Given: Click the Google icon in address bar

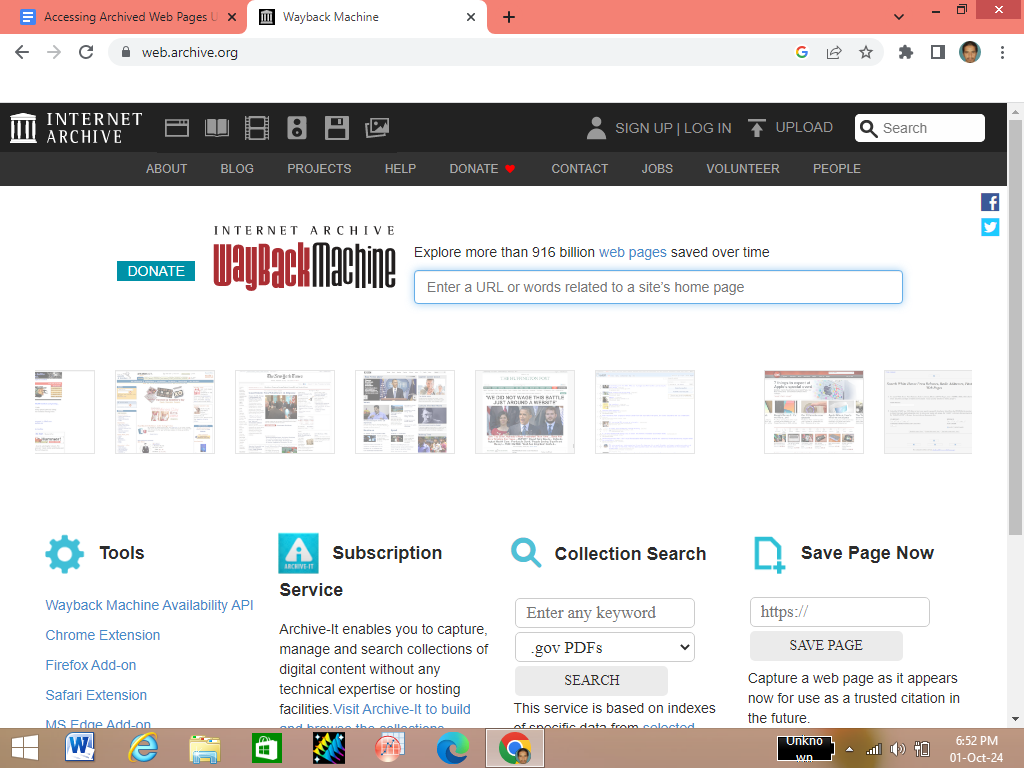Looking at the screenshot, I should pyautogui.click(x=802, y=52).
